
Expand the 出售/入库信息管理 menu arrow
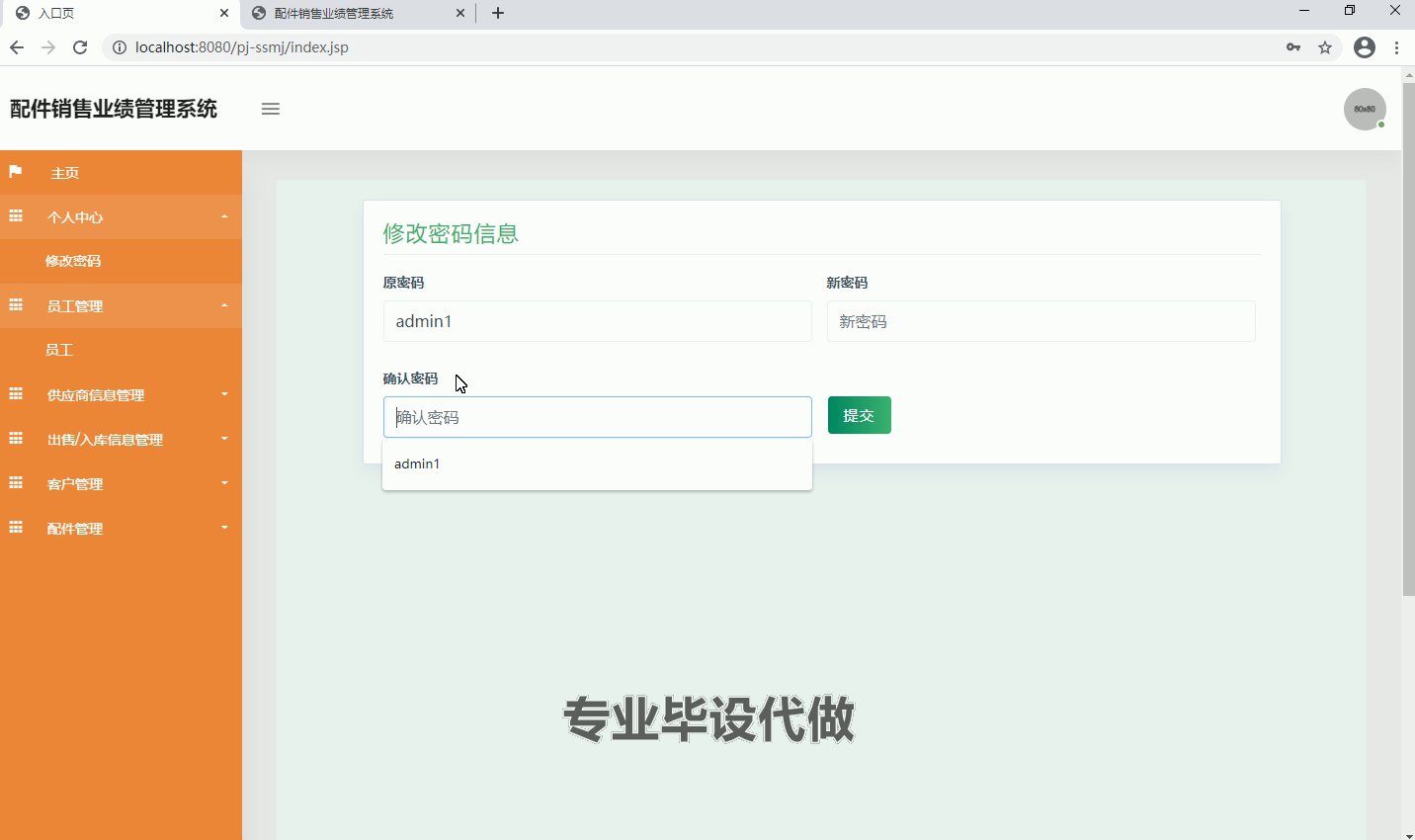pyautogui.click(x=224, y=439)
